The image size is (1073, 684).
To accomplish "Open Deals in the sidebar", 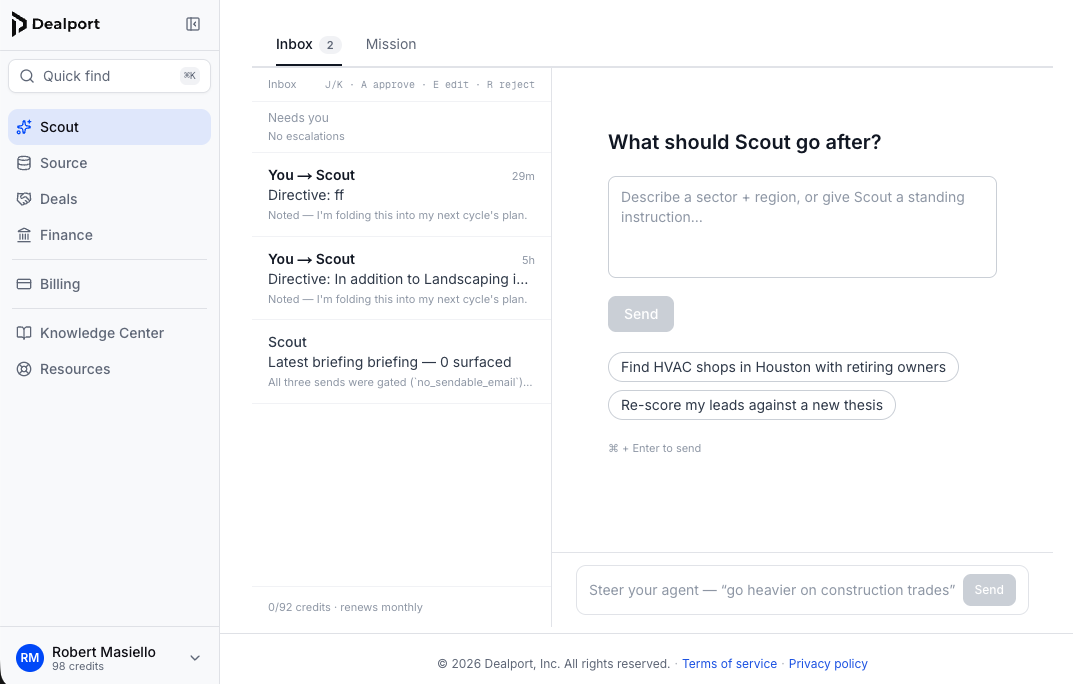I will pyautogui.click(x=109, y=199).
